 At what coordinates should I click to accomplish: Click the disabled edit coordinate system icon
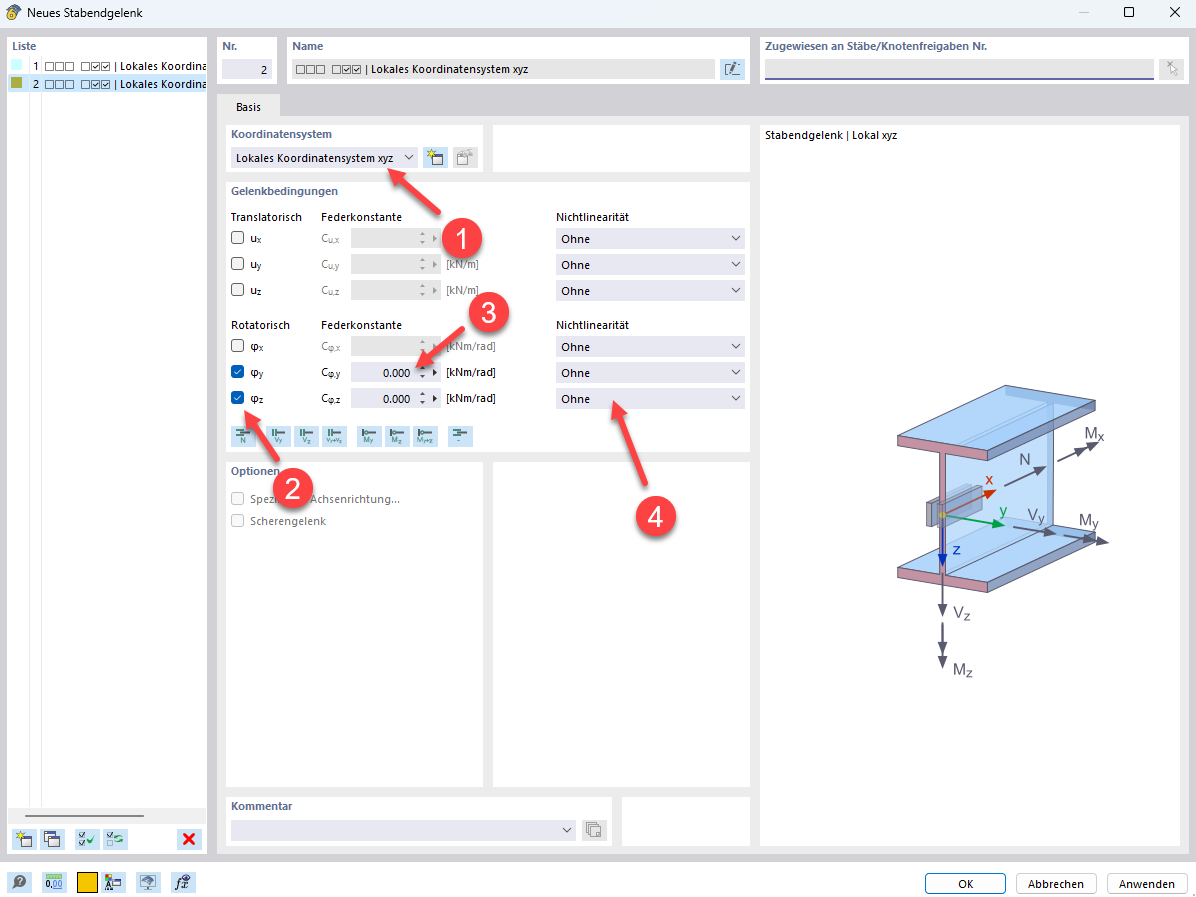465,158
